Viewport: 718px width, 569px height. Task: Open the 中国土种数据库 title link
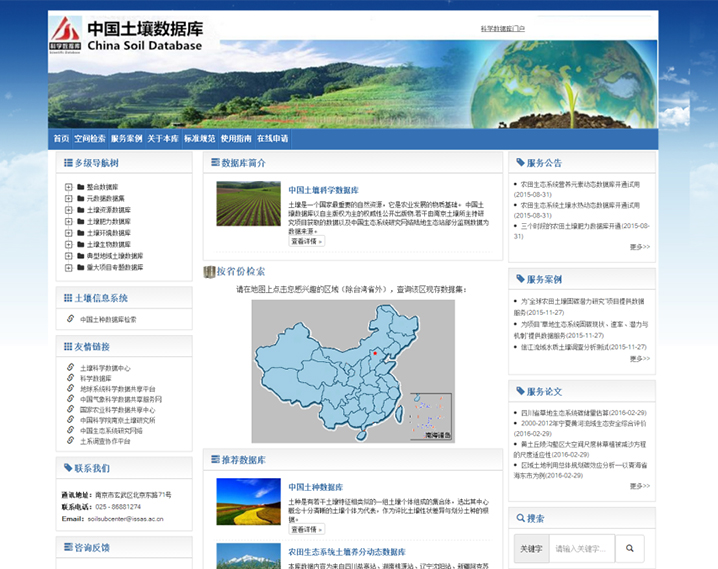coord(315,487)
